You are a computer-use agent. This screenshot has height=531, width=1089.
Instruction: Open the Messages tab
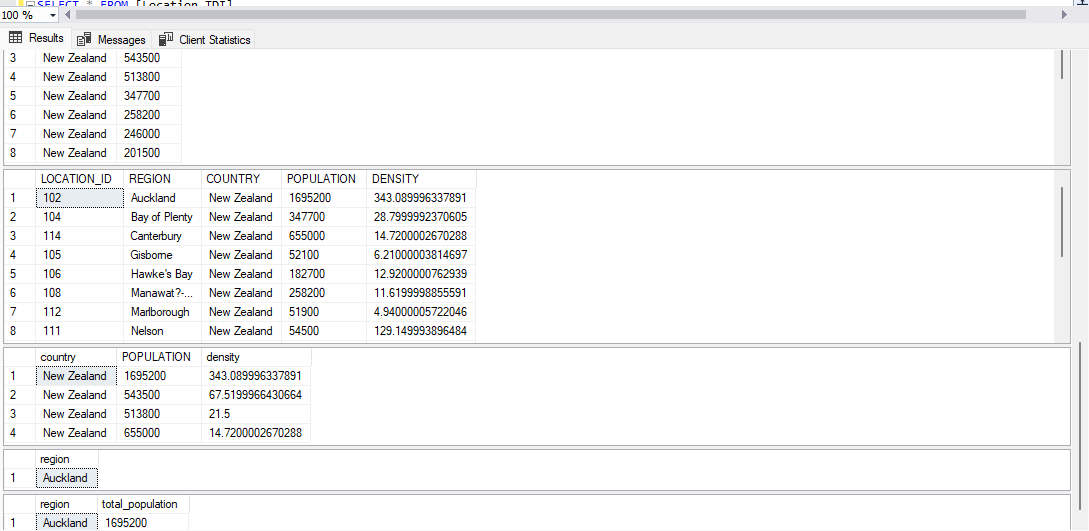tap(111, 40)
